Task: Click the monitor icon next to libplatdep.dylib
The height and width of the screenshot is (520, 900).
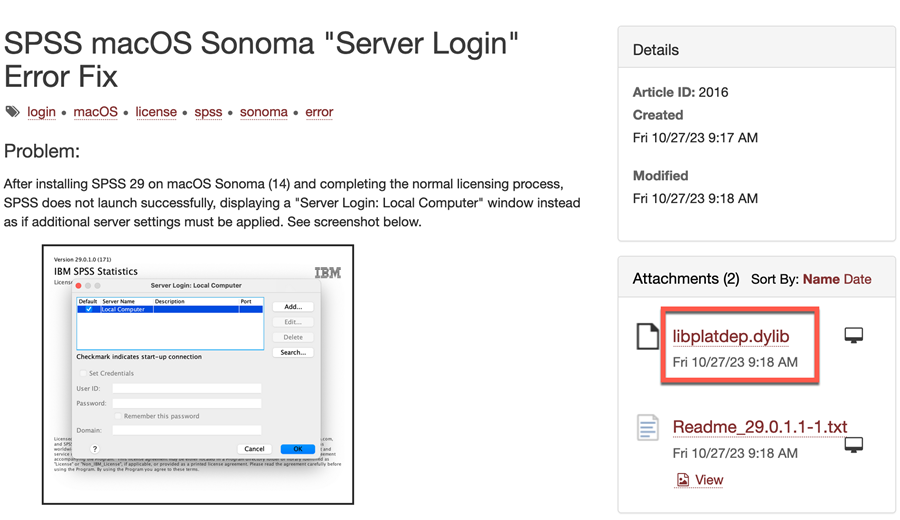Action: 854,335
